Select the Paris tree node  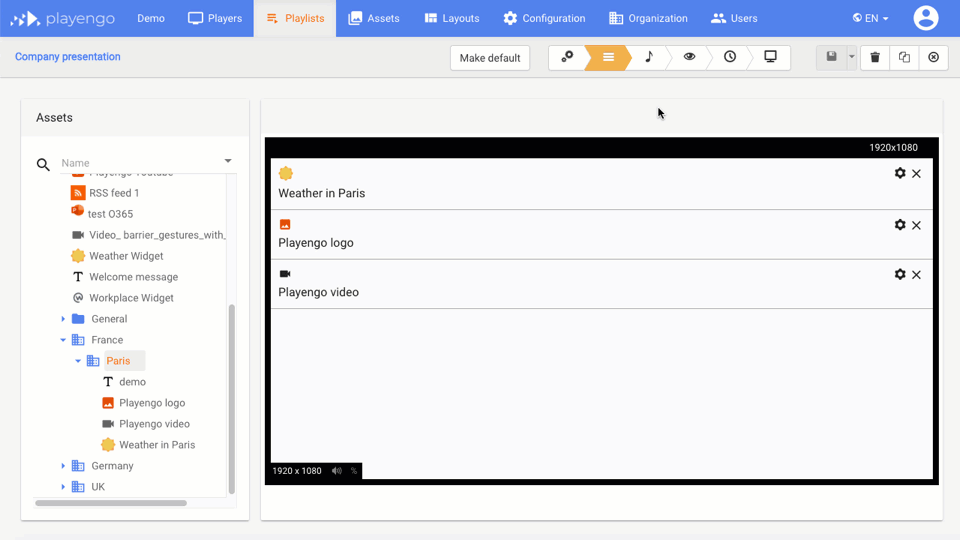118,361
